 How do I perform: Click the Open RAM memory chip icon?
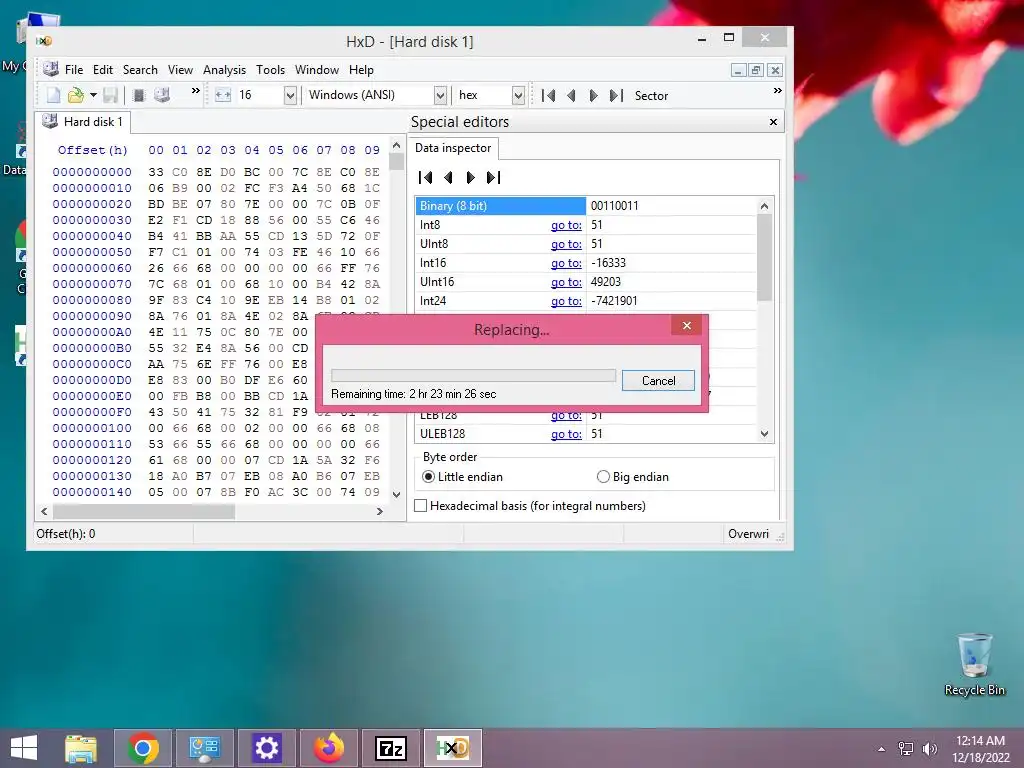pos(138,95)
